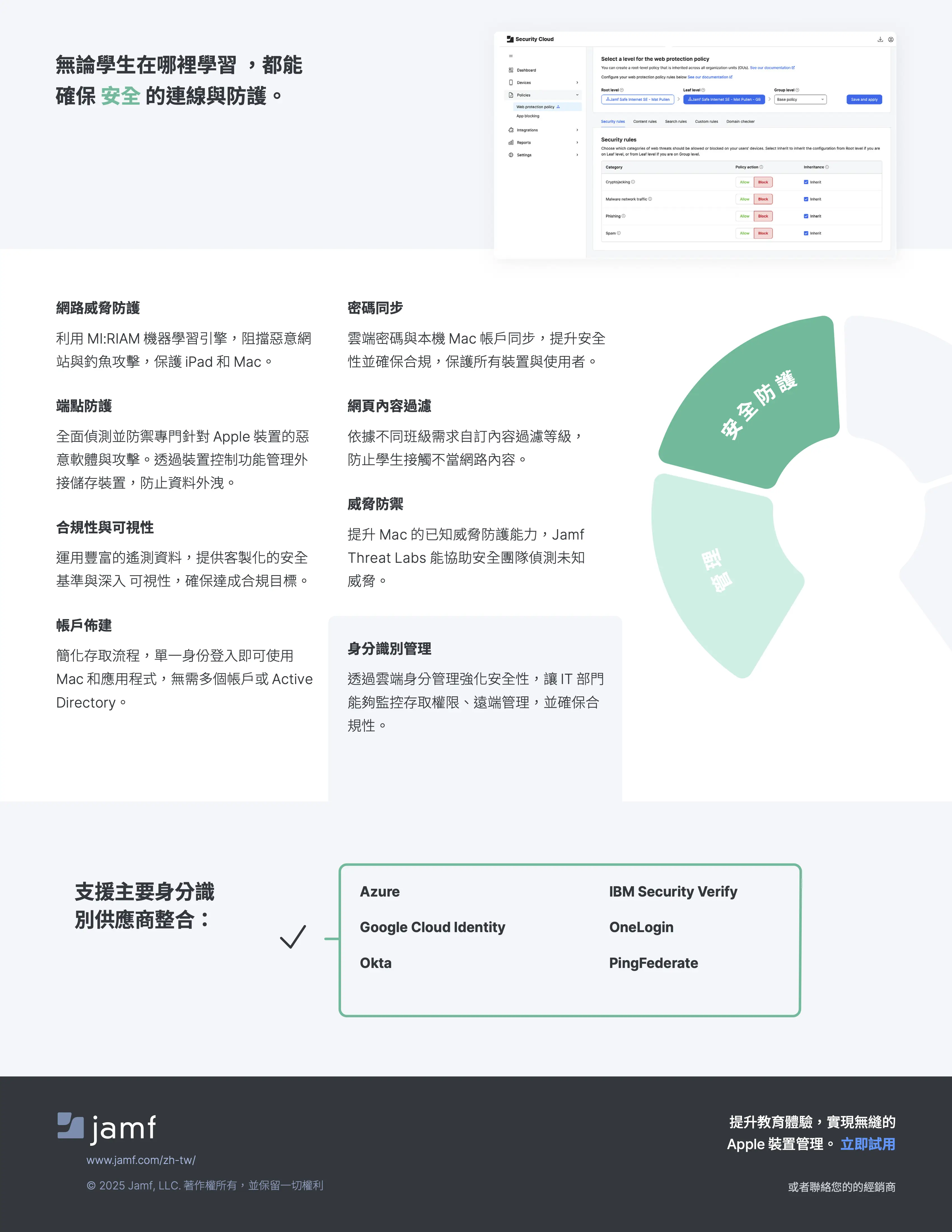The width and height of the screenshot is (952, 1232).
Task: Toggle Inherit checkbox for Phishing
Action: pyautogui.click(x=806, y=216)
